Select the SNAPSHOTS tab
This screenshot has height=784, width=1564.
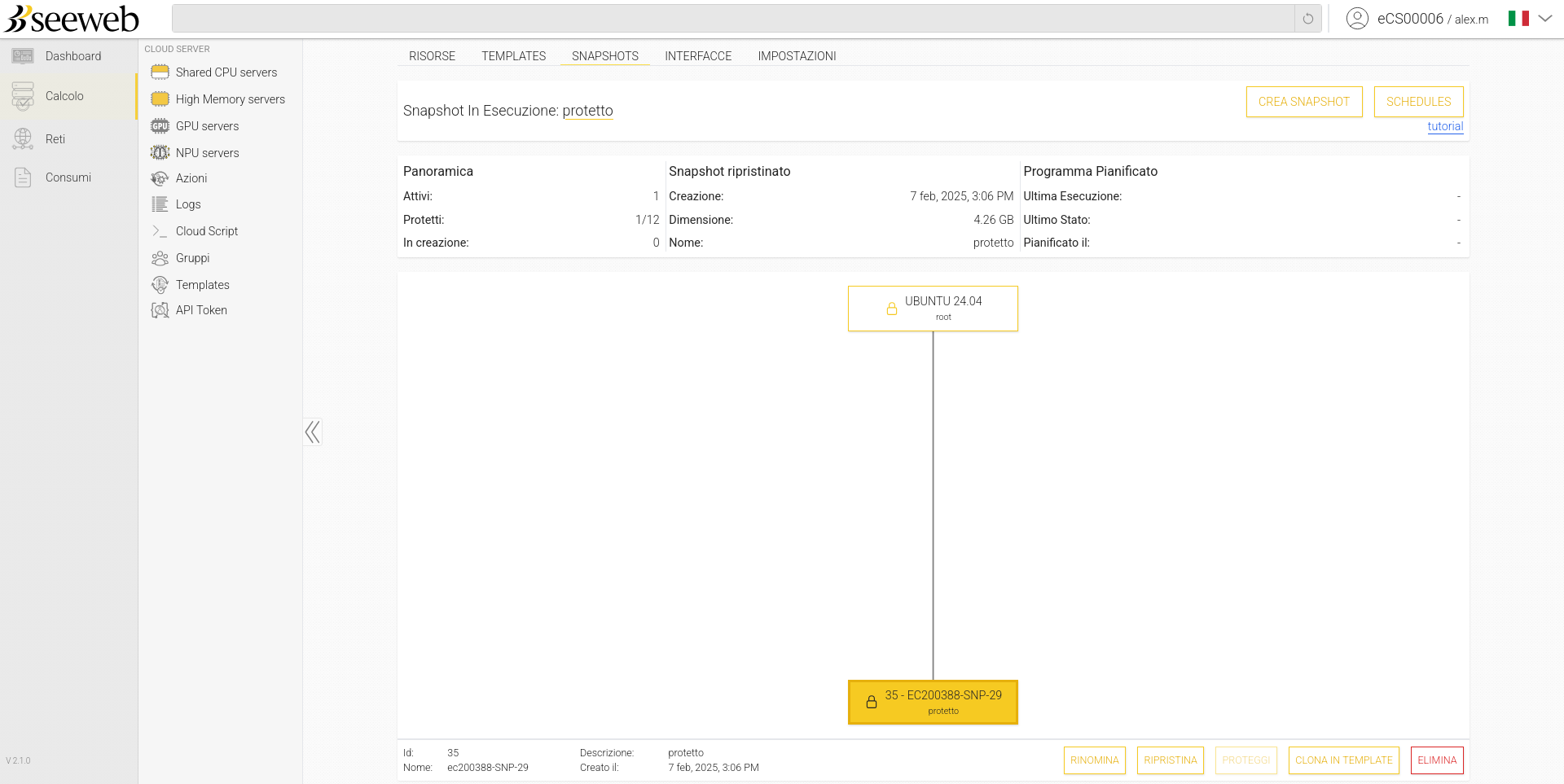pos(605,56)
